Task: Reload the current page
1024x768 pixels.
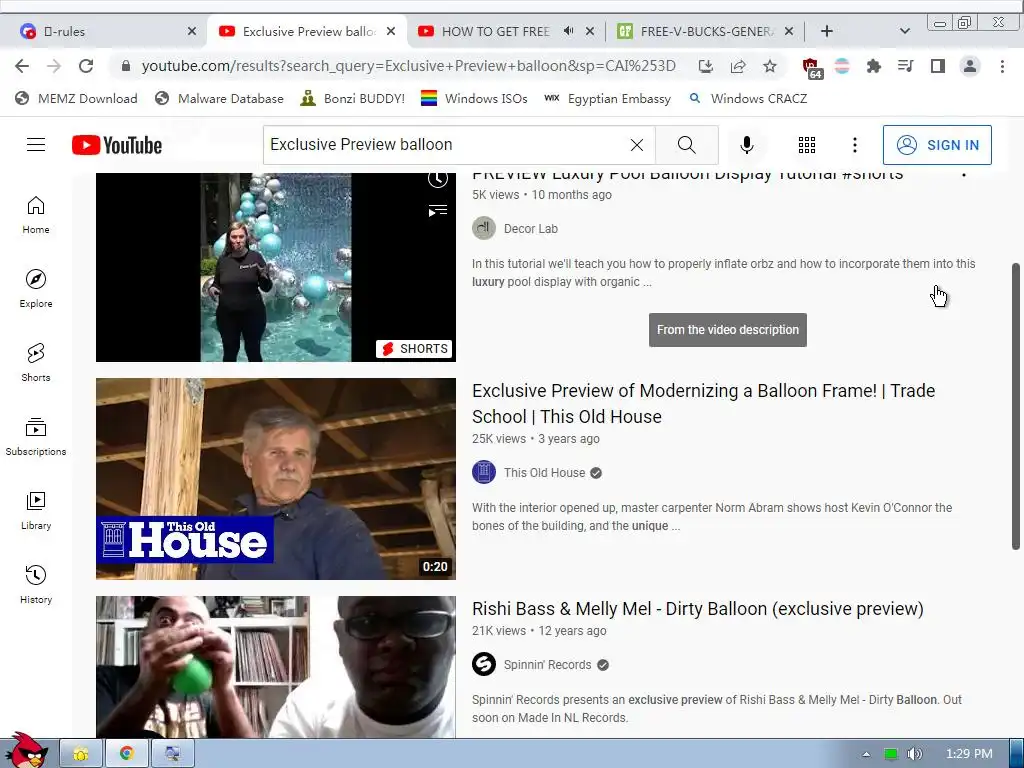Action: 86,66
